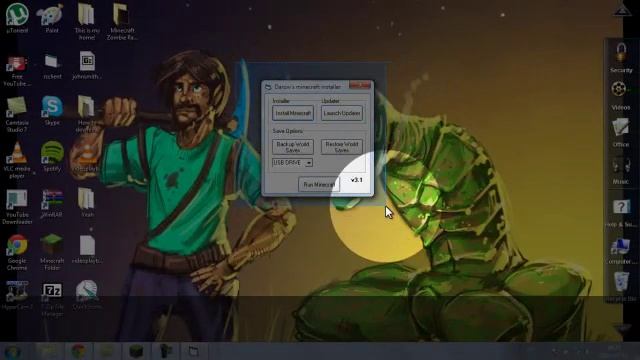The width and height of the screenshot is (640, 360).
Task: Open Help & Support in side dock
Action: pyautogui.click(x=621, y=212)
